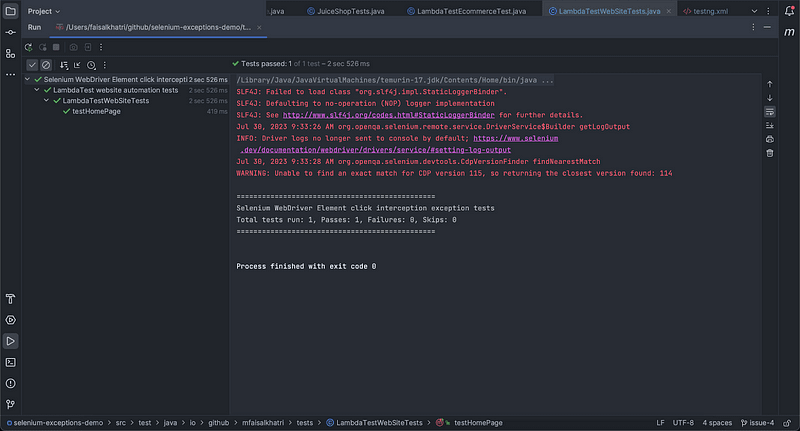This screenshot has height=431, width=800.
Task: Collapse all test tree nodes
Action: (x=77, y=65)
